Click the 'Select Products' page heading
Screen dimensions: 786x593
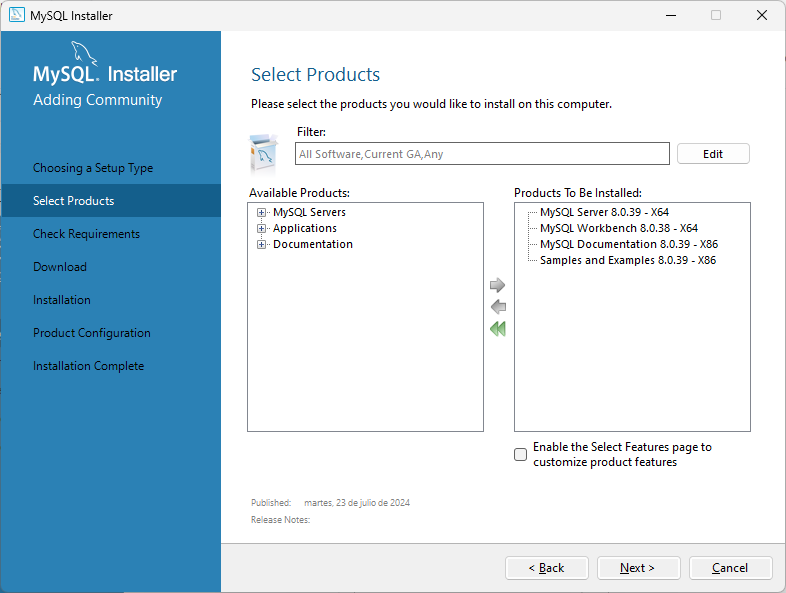point(315,75)
